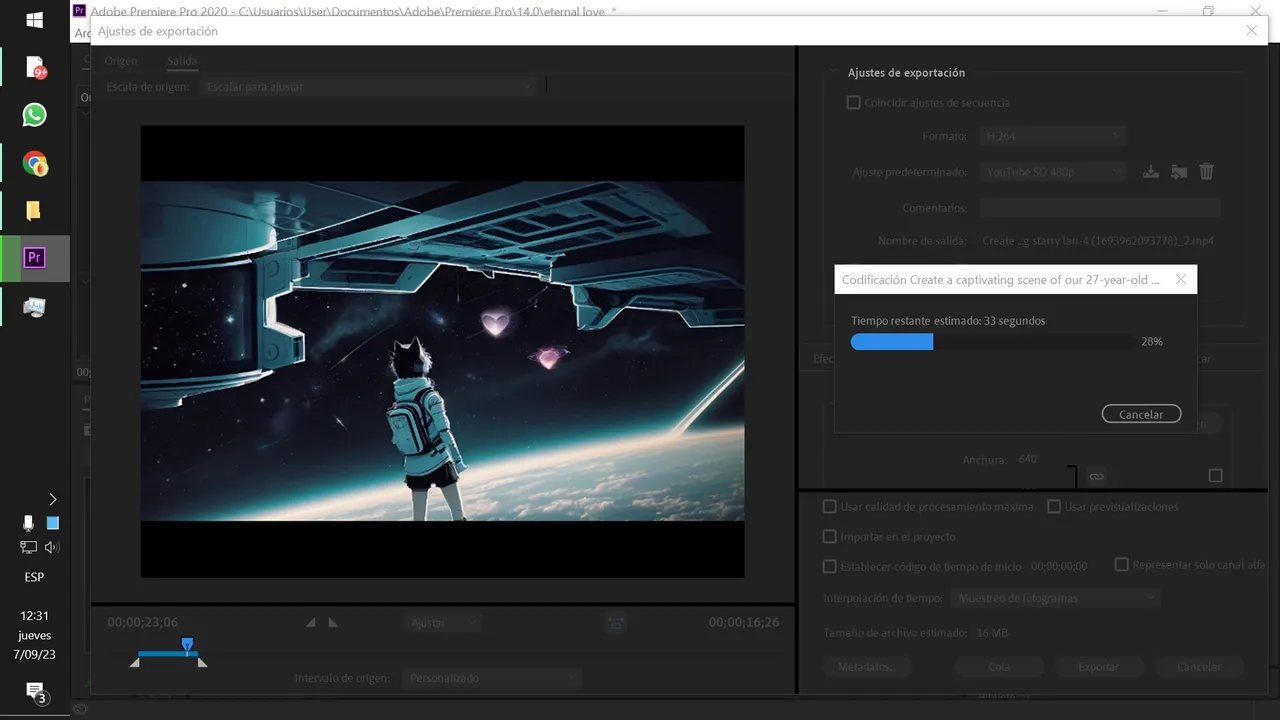
Task: Click the 00;00;16;26 duration timecode
Action: tap(744, 622)
